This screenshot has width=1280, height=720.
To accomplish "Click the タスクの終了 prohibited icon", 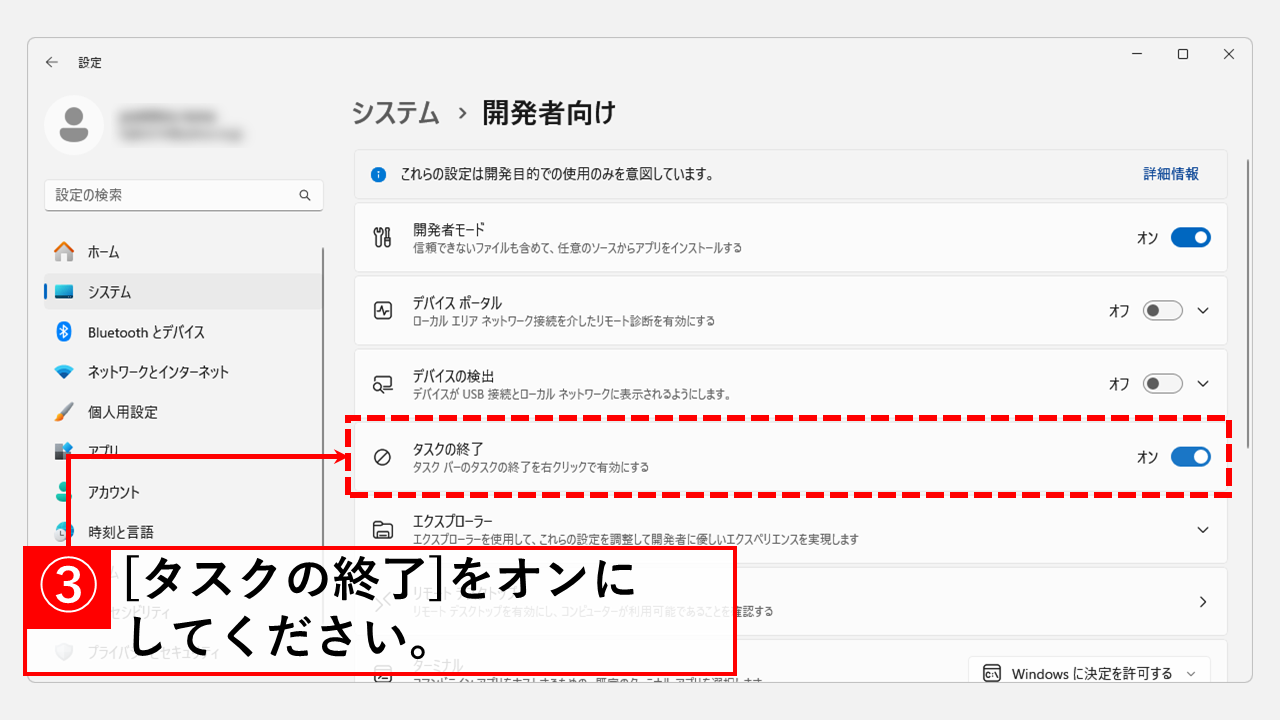I will click(382, 457).
